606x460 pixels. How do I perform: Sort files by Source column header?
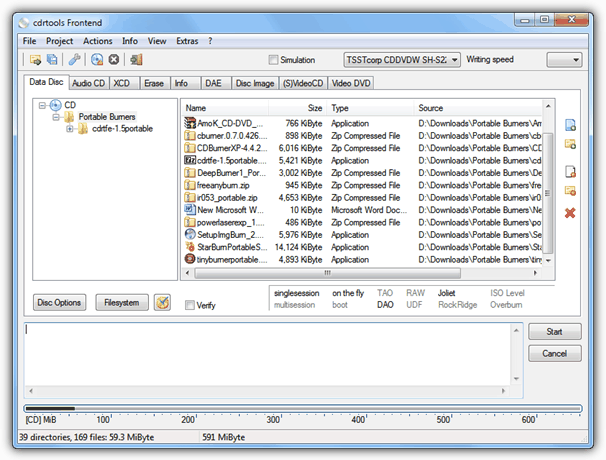pos(478,108)
